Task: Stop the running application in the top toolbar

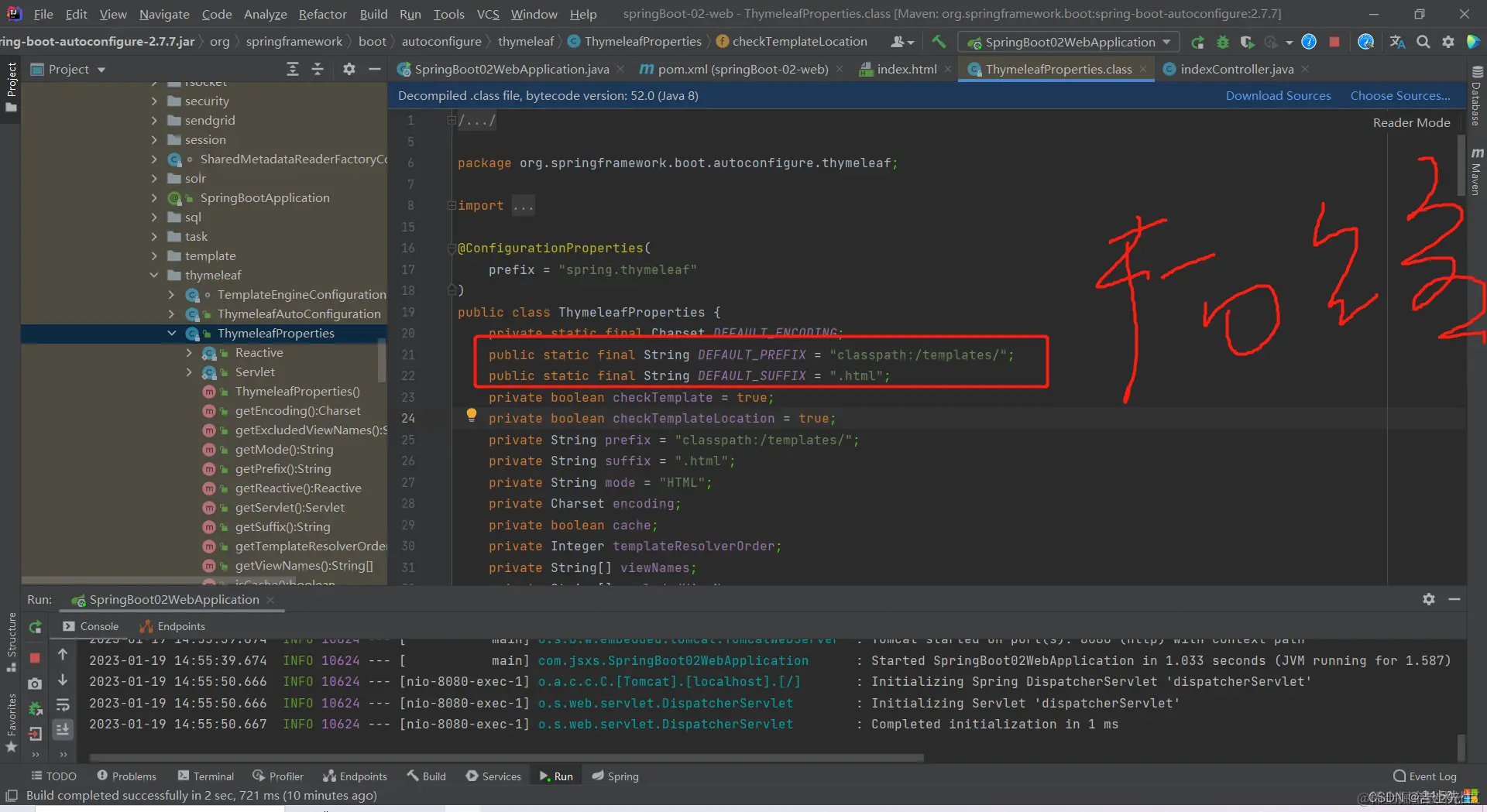Action: click(1334, 42)
